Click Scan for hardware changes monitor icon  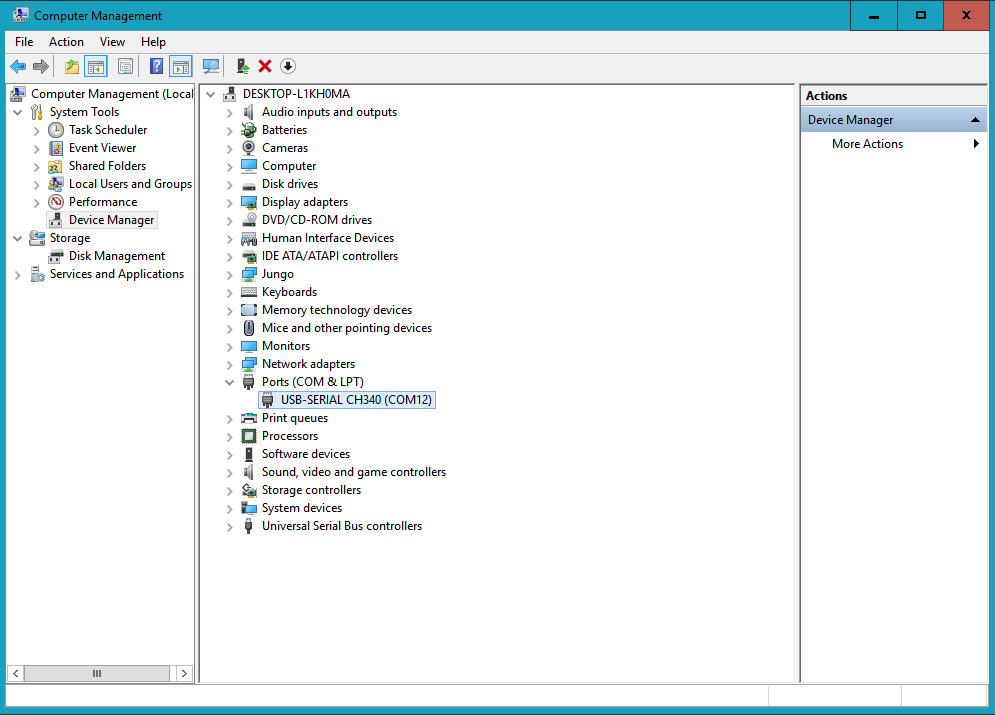pos(211,66)
